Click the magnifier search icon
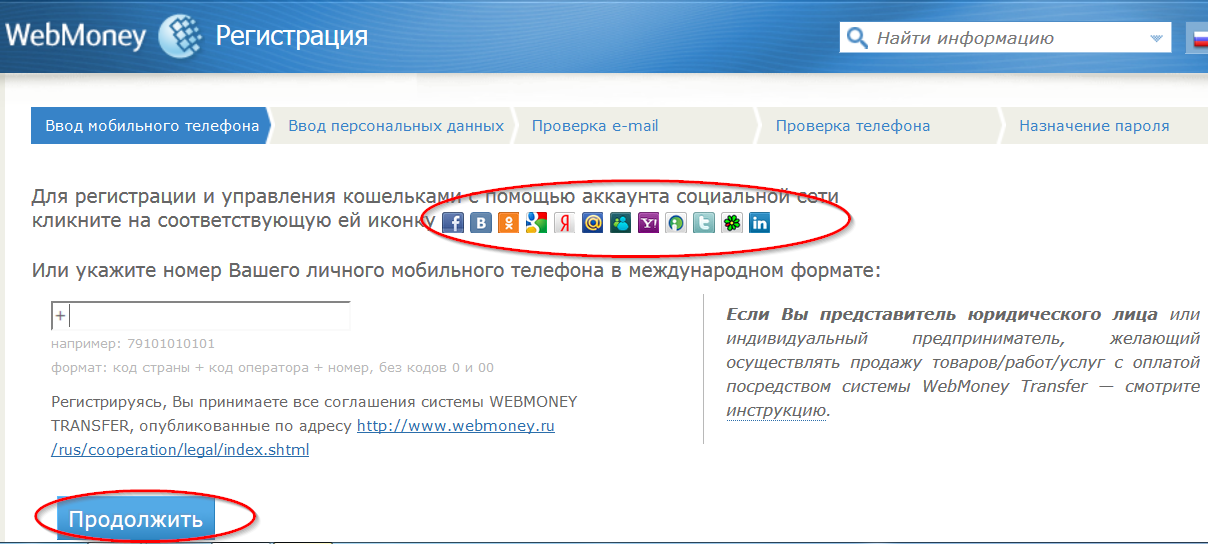Screen dimensions: 1208x544 tap(857, 39)
